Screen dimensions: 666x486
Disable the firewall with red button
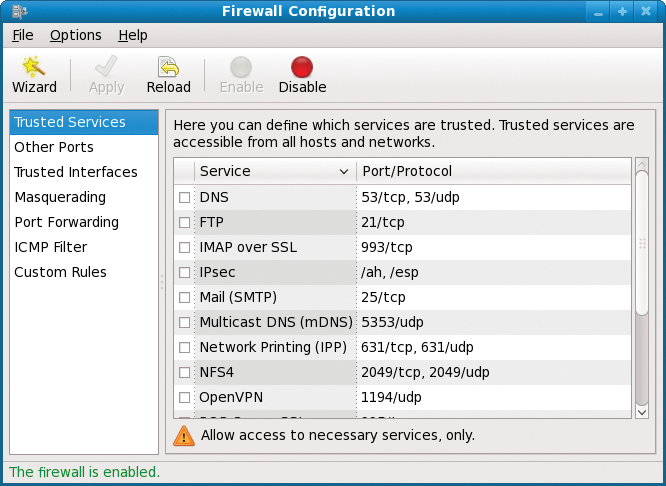(302, 67)
